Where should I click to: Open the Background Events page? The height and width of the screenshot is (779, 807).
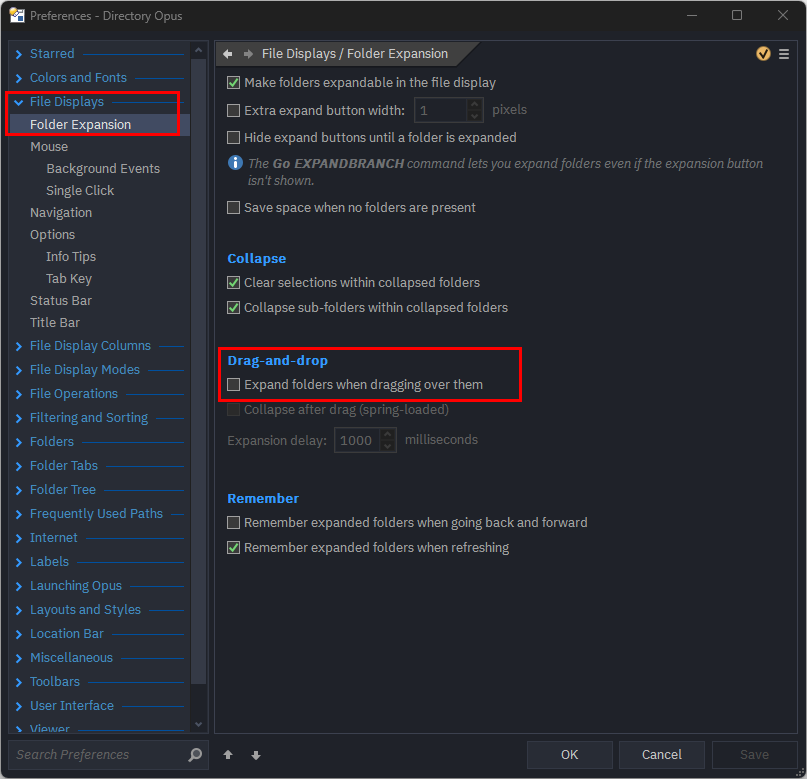click(103, 169)
